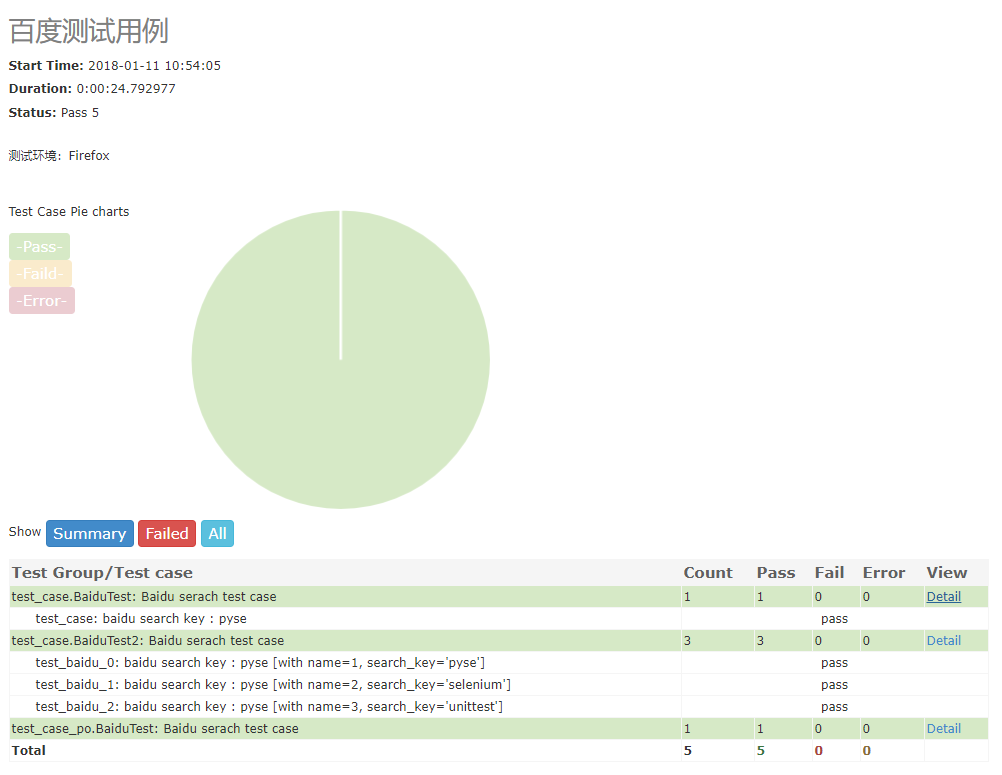Click the Total count value 5

(688, 751)
